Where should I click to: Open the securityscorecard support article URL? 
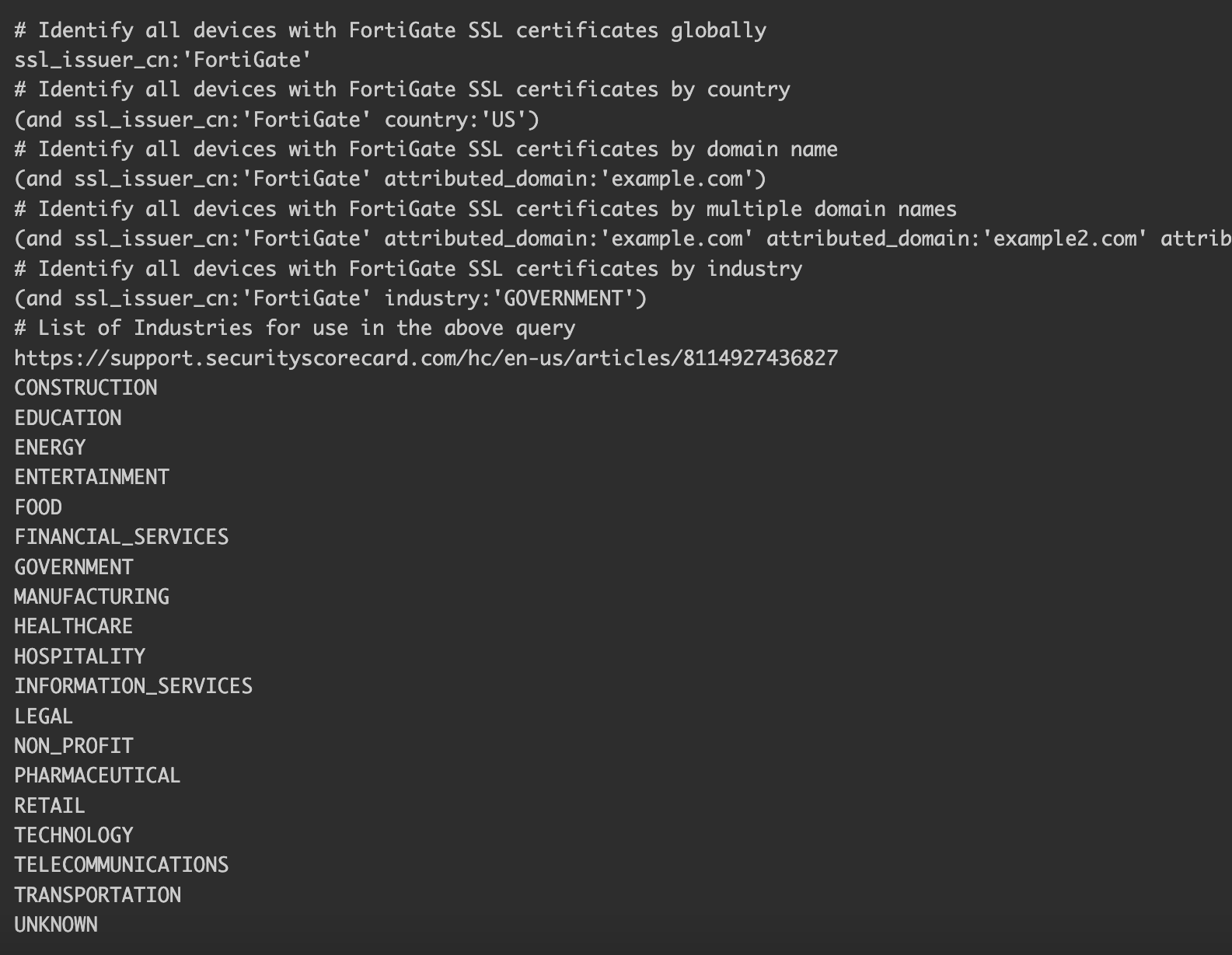(426, 358)
